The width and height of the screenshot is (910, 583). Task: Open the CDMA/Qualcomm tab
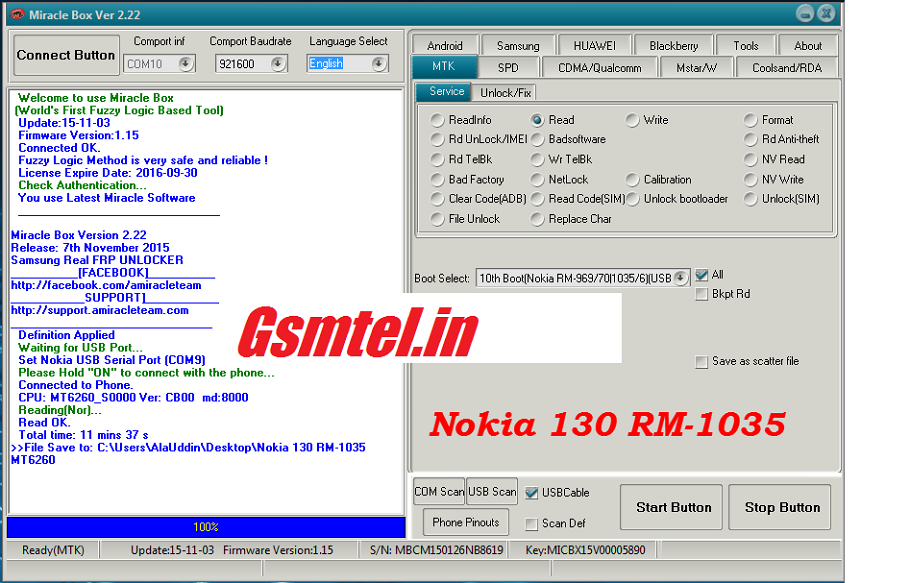click(x=600, y=68)
